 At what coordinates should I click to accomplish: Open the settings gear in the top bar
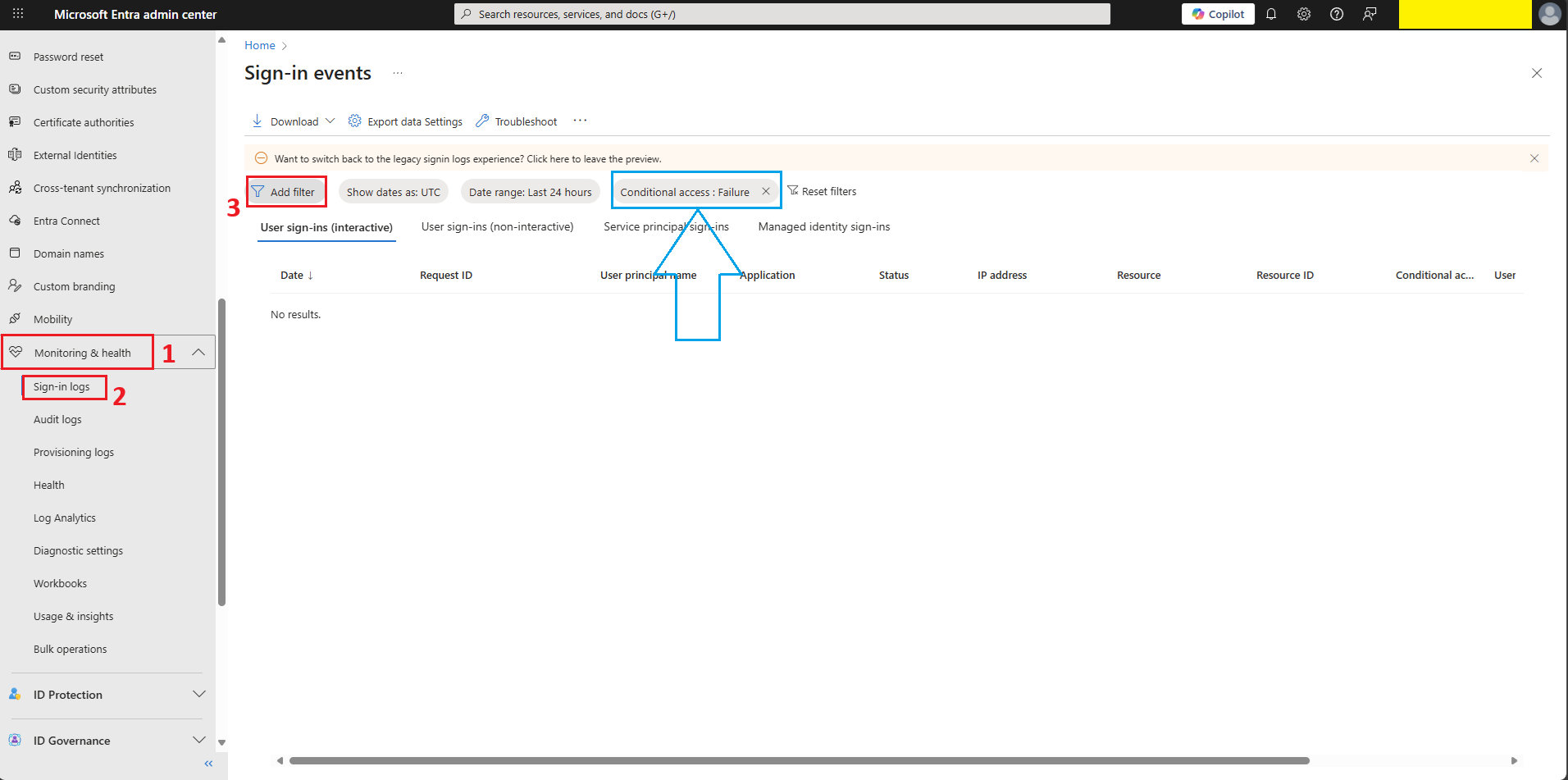coord(1304,14)
